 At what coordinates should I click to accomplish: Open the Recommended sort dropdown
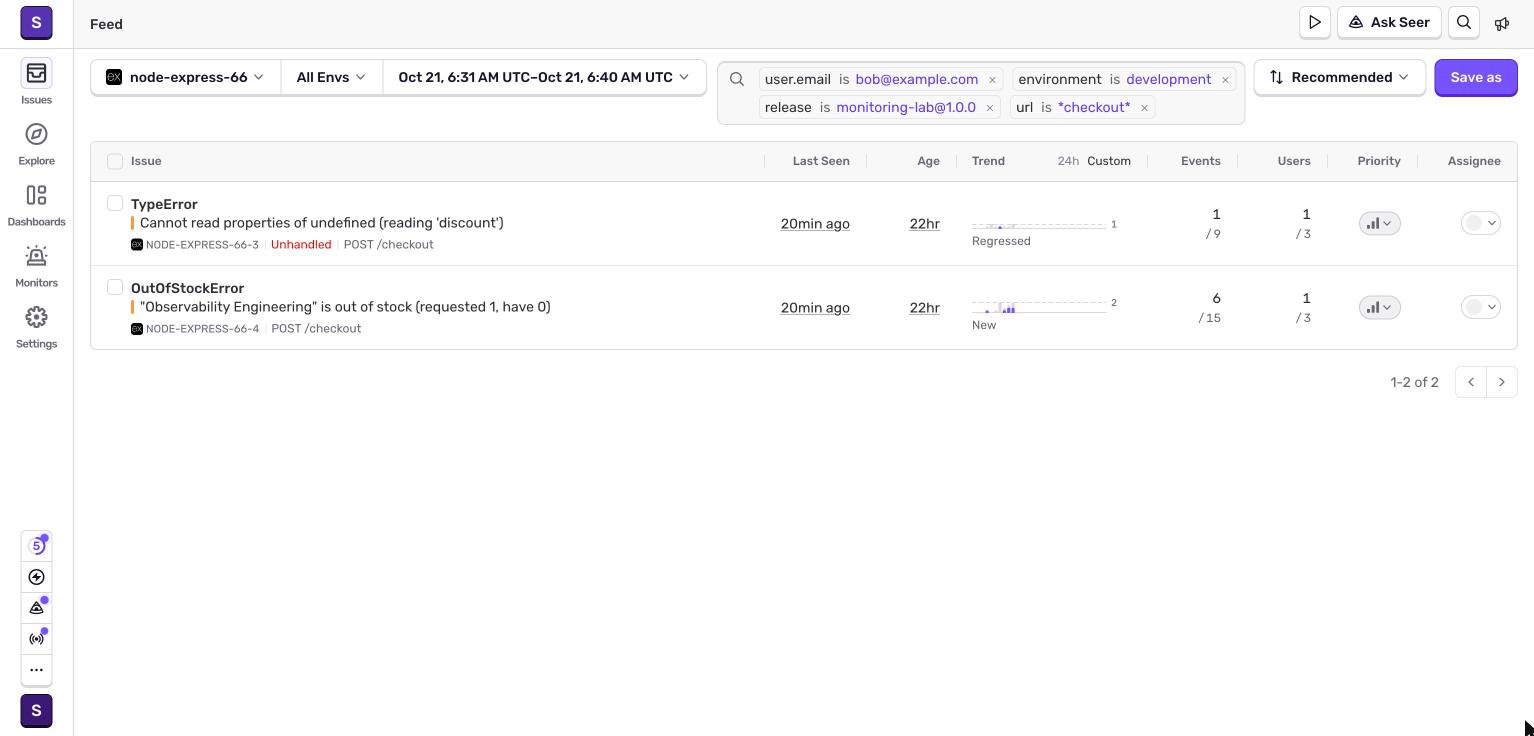[x=1339, y=77]
